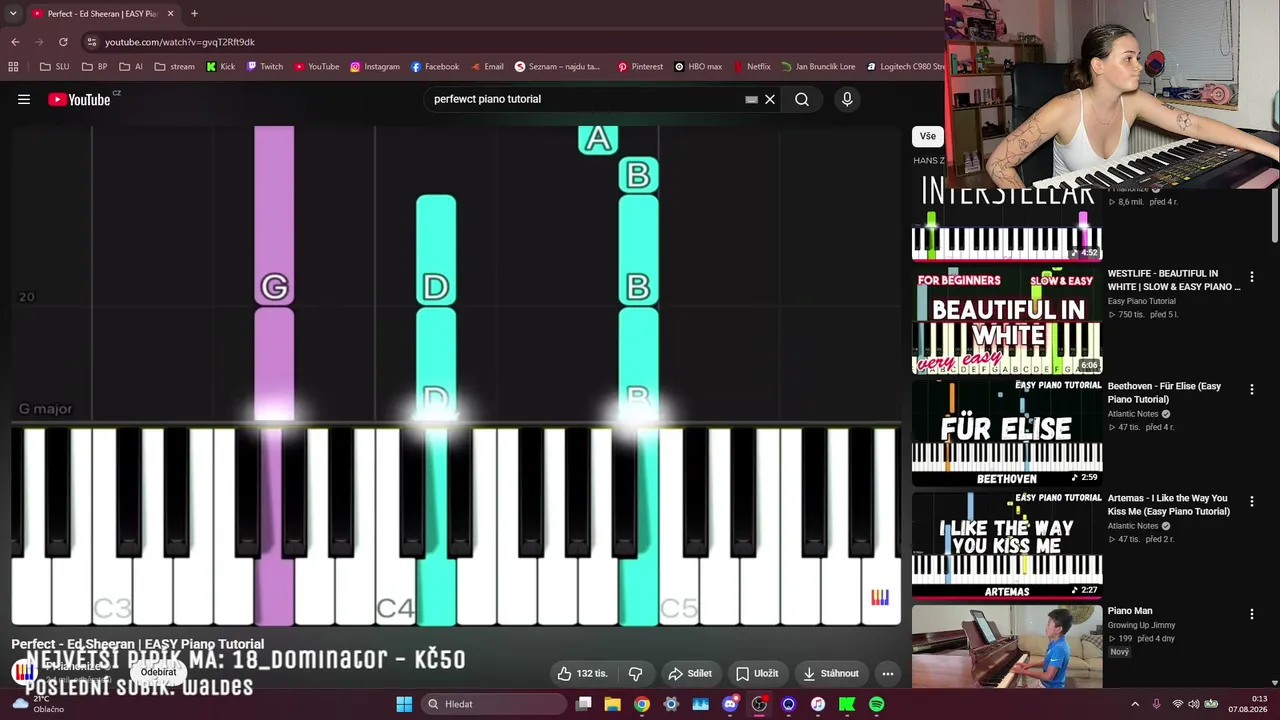Close the Perfect - Ed Sheeran tab
The image size is (1280, 720).
coord(170,14)
